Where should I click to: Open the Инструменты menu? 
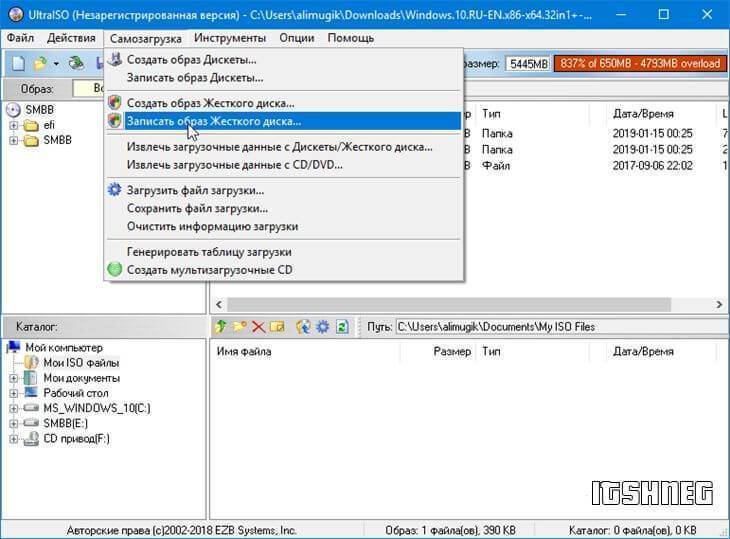(x=230, y=38)
